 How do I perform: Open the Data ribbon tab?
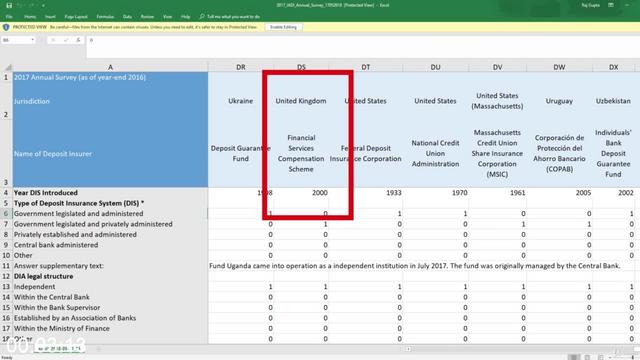(127, 17)
